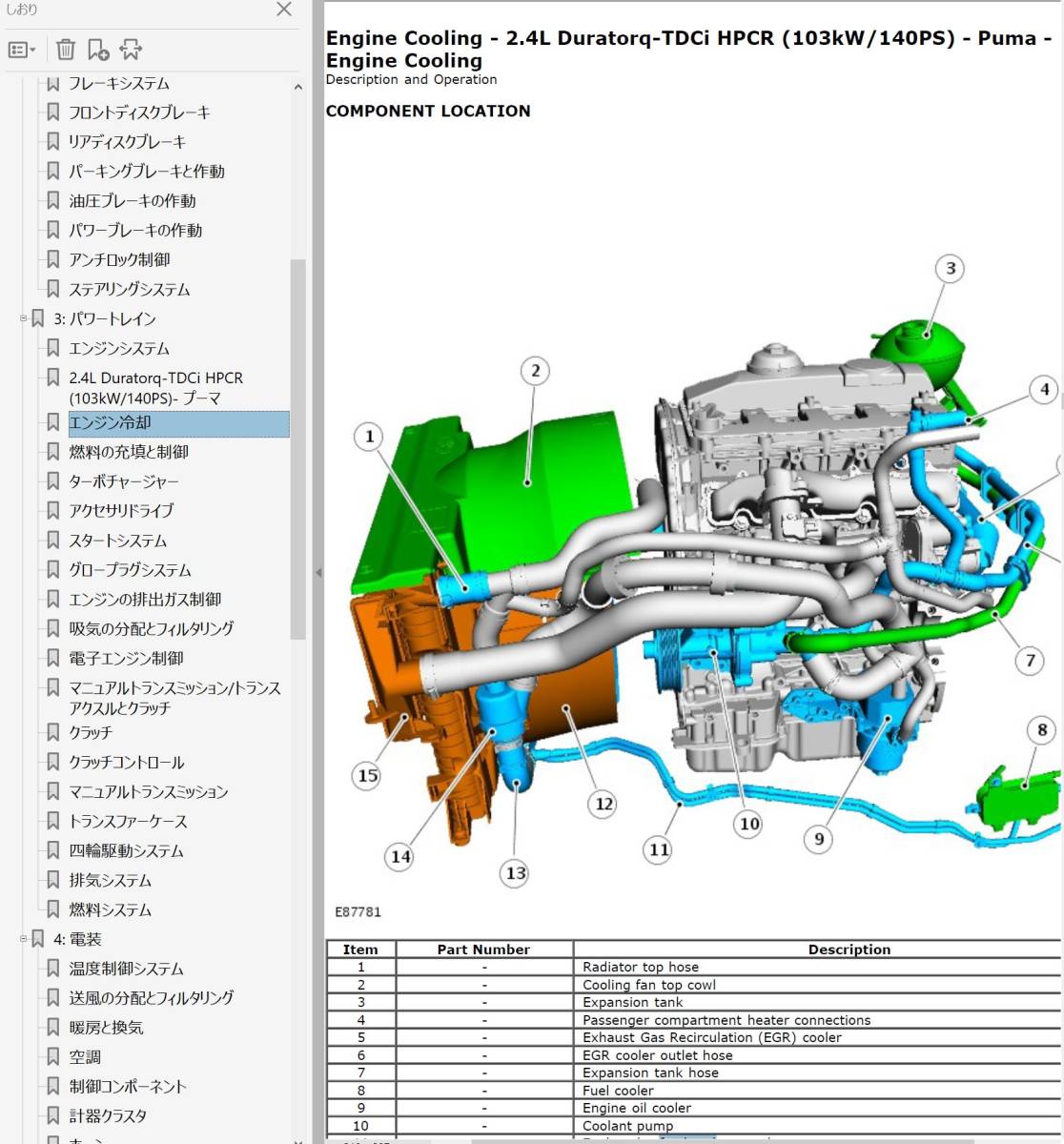The image size is (1064, 1144).
Task: Click the "Fuel cooler" table cell
Action: pos(817,1091)
